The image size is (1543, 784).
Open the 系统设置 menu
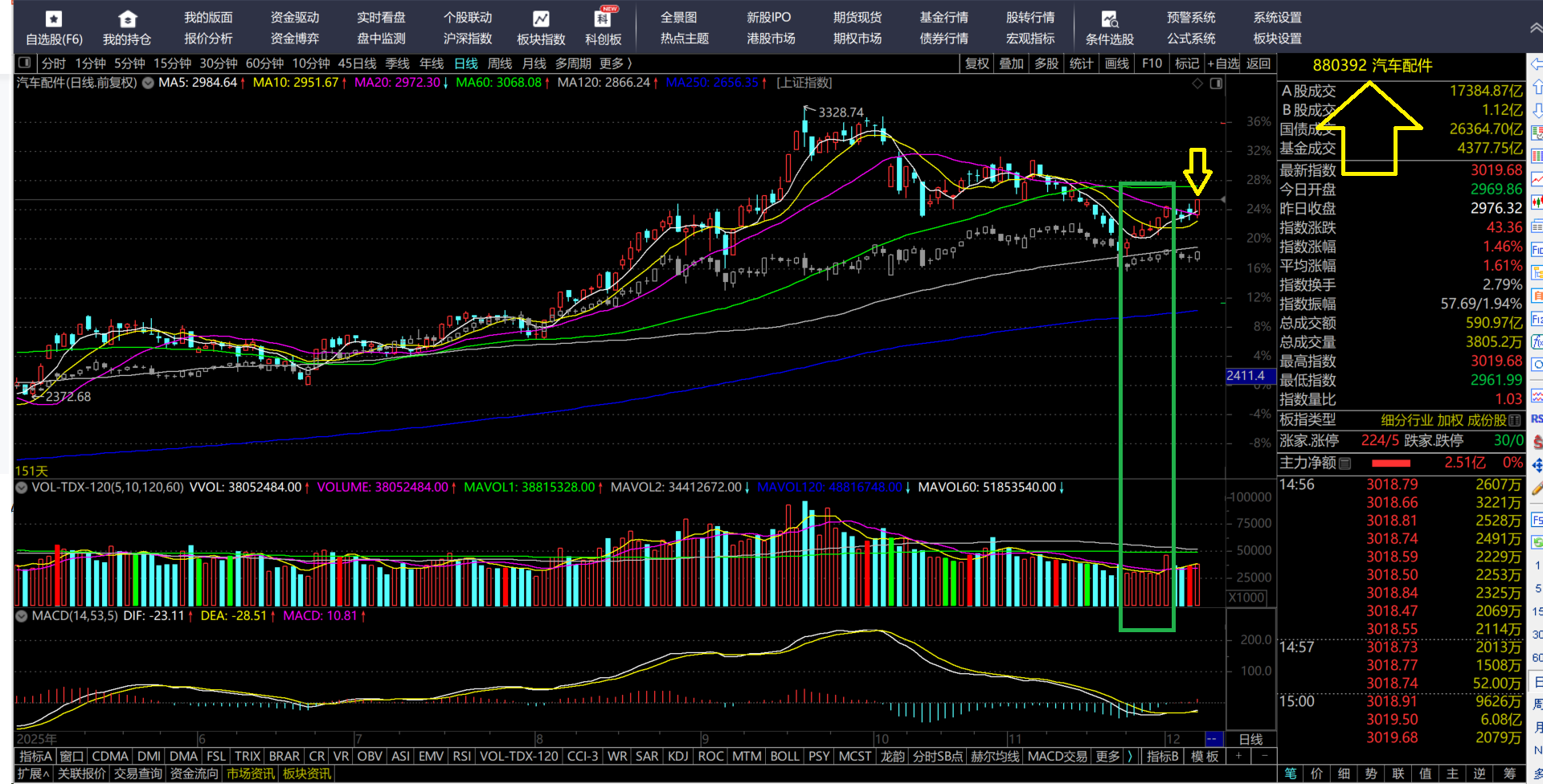[x=1278, y=18]
